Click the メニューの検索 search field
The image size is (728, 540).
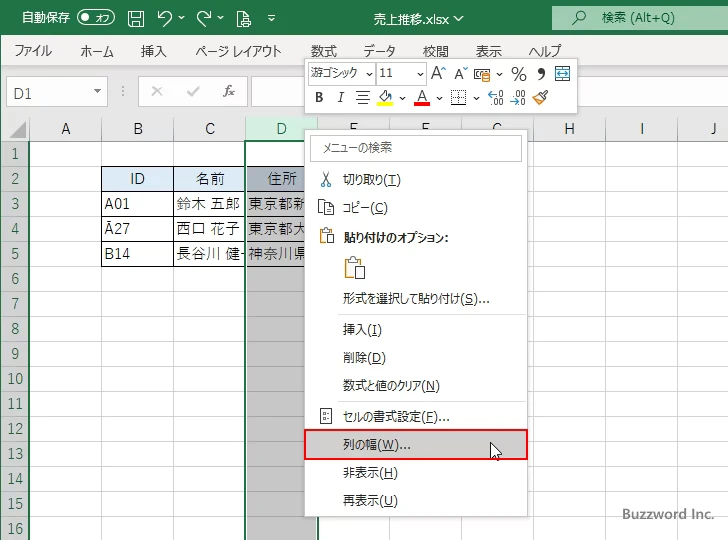(416, 148)
